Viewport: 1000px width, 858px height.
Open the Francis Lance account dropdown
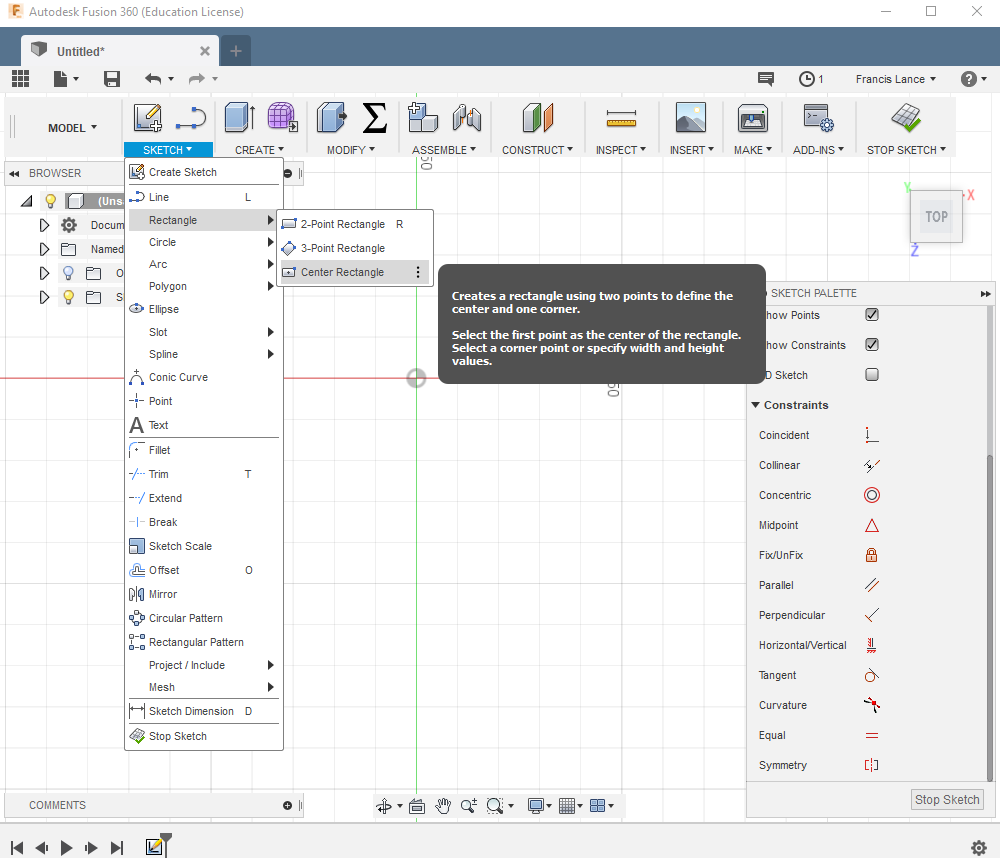pyautogui.click(x=895, y=79)
